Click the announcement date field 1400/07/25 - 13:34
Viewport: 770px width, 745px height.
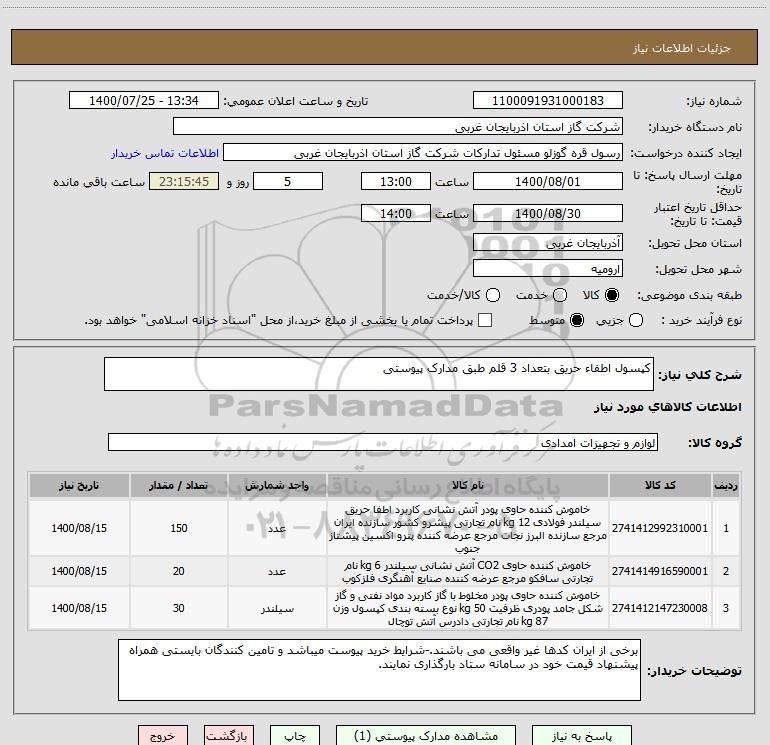[x=144, y=100]
